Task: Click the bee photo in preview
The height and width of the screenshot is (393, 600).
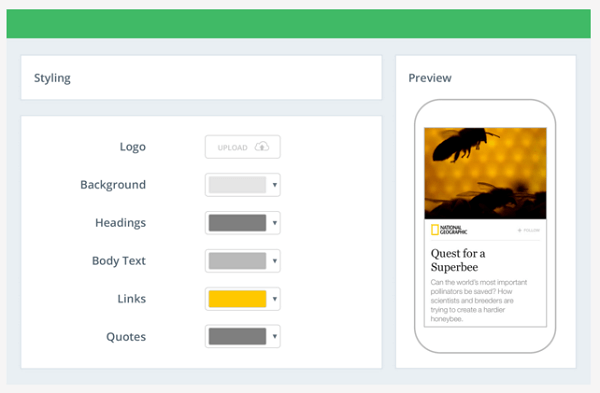Action: pos(485,173)
